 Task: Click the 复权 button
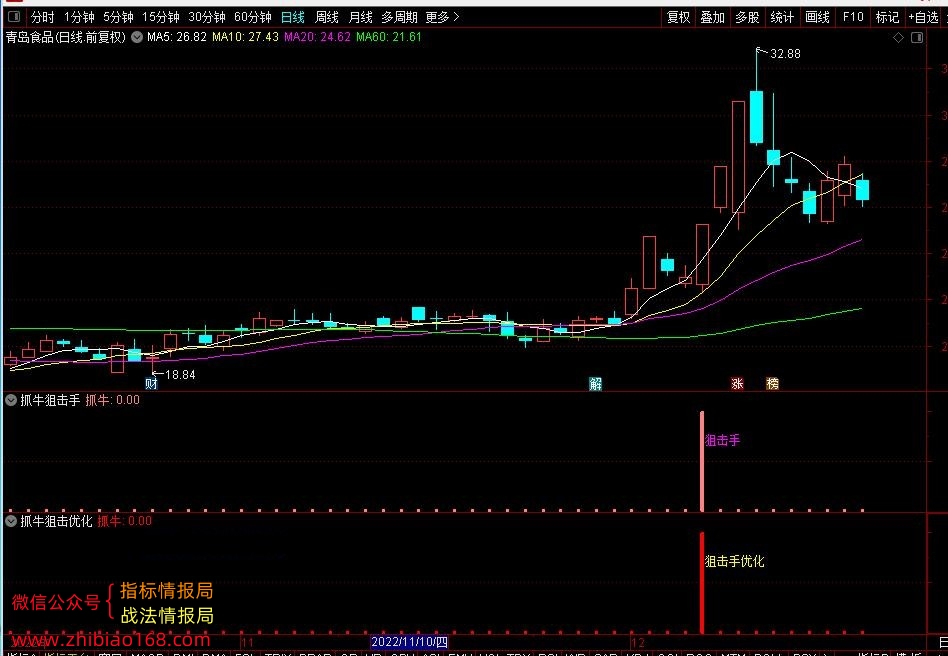pyautogui.click(x=678, y=18)
